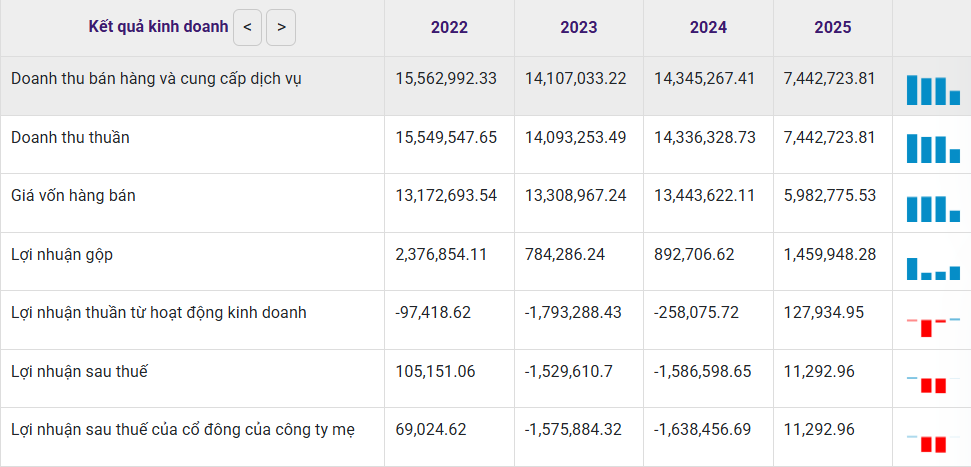Open the Doanh thu thuần mini chart
Image resolution: width=971 pixels, height=467 pixels.
point(932,148)
